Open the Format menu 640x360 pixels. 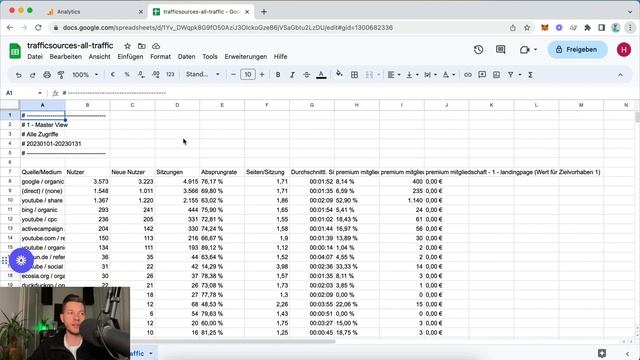(160, 57)
